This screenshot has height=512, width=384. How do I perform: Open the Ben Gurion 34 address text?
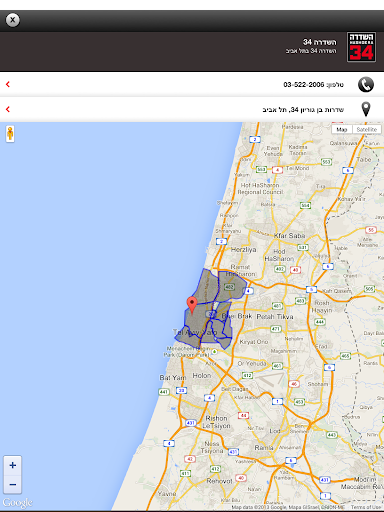303,109
